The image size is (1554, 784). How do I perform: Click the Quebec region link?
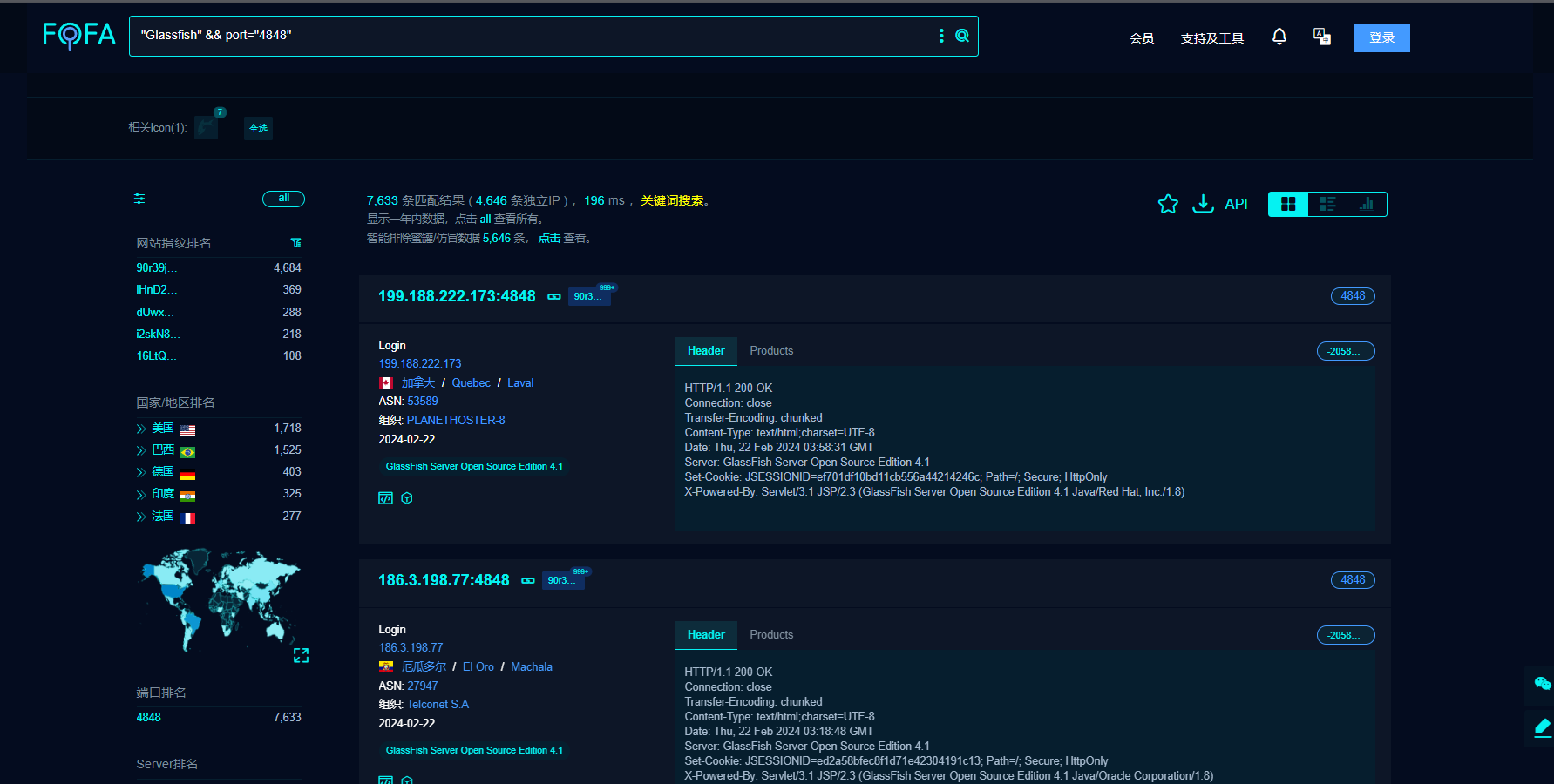472,383
